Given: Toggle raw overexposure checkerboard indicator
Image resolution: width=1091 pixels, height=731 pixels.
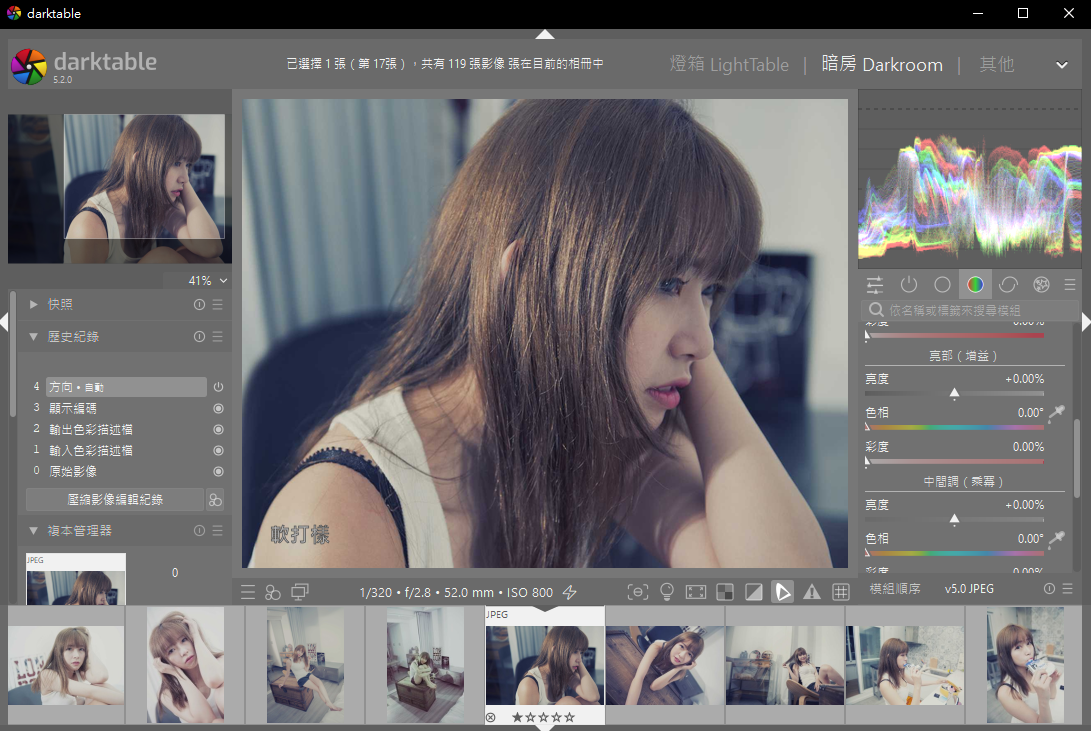Looking at the screenshot, I should click(725, 592).
